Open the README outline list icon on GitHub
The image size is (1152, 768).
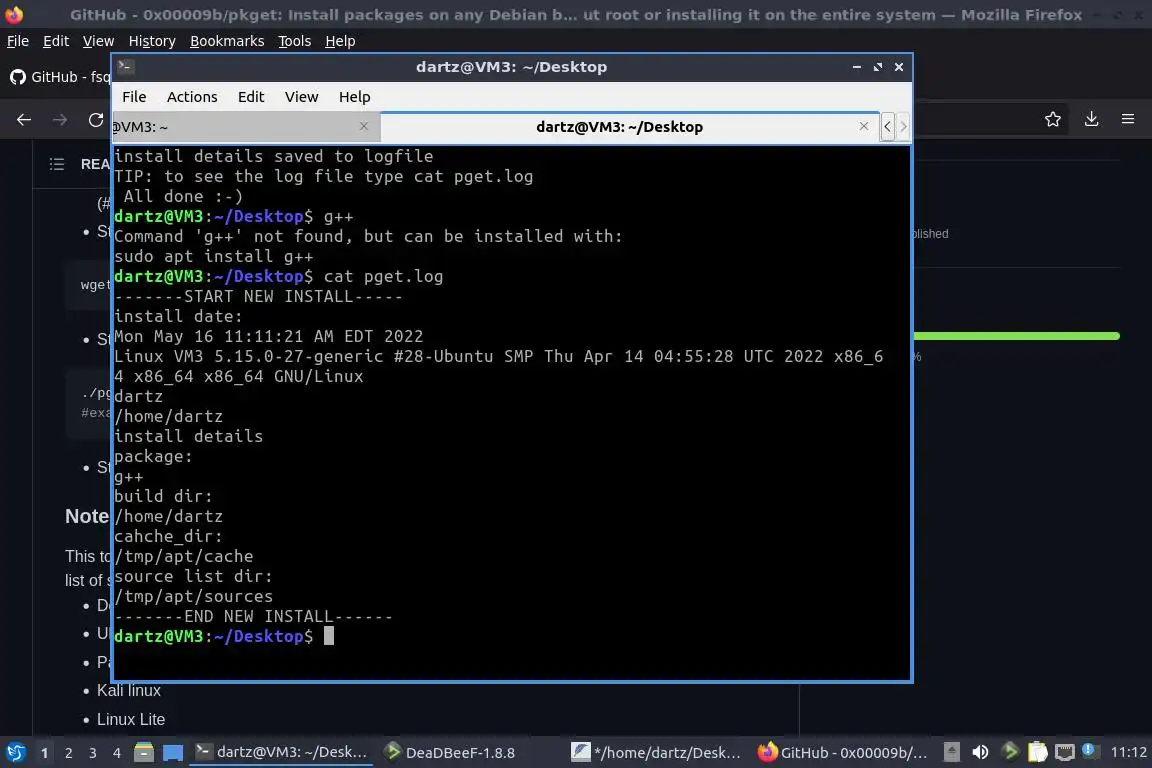(x=57, y=164)
